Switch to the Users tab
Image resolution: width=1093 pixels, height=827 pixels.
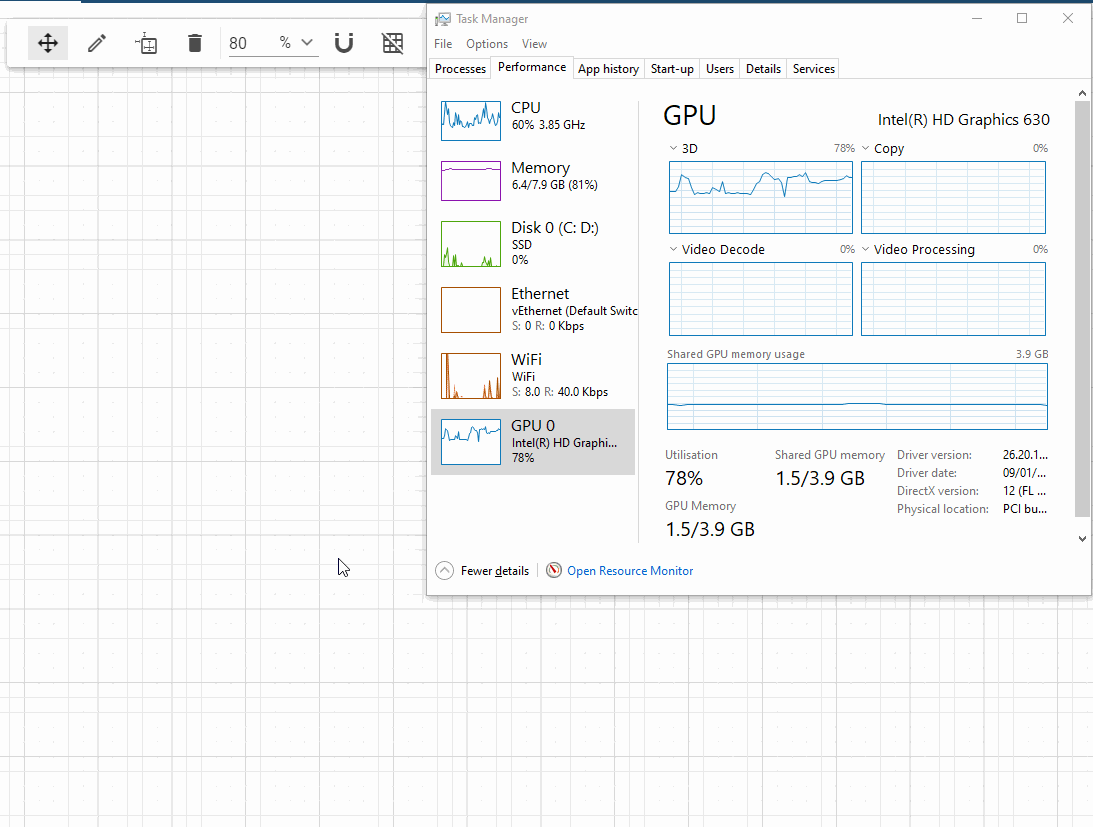point(719,69)
